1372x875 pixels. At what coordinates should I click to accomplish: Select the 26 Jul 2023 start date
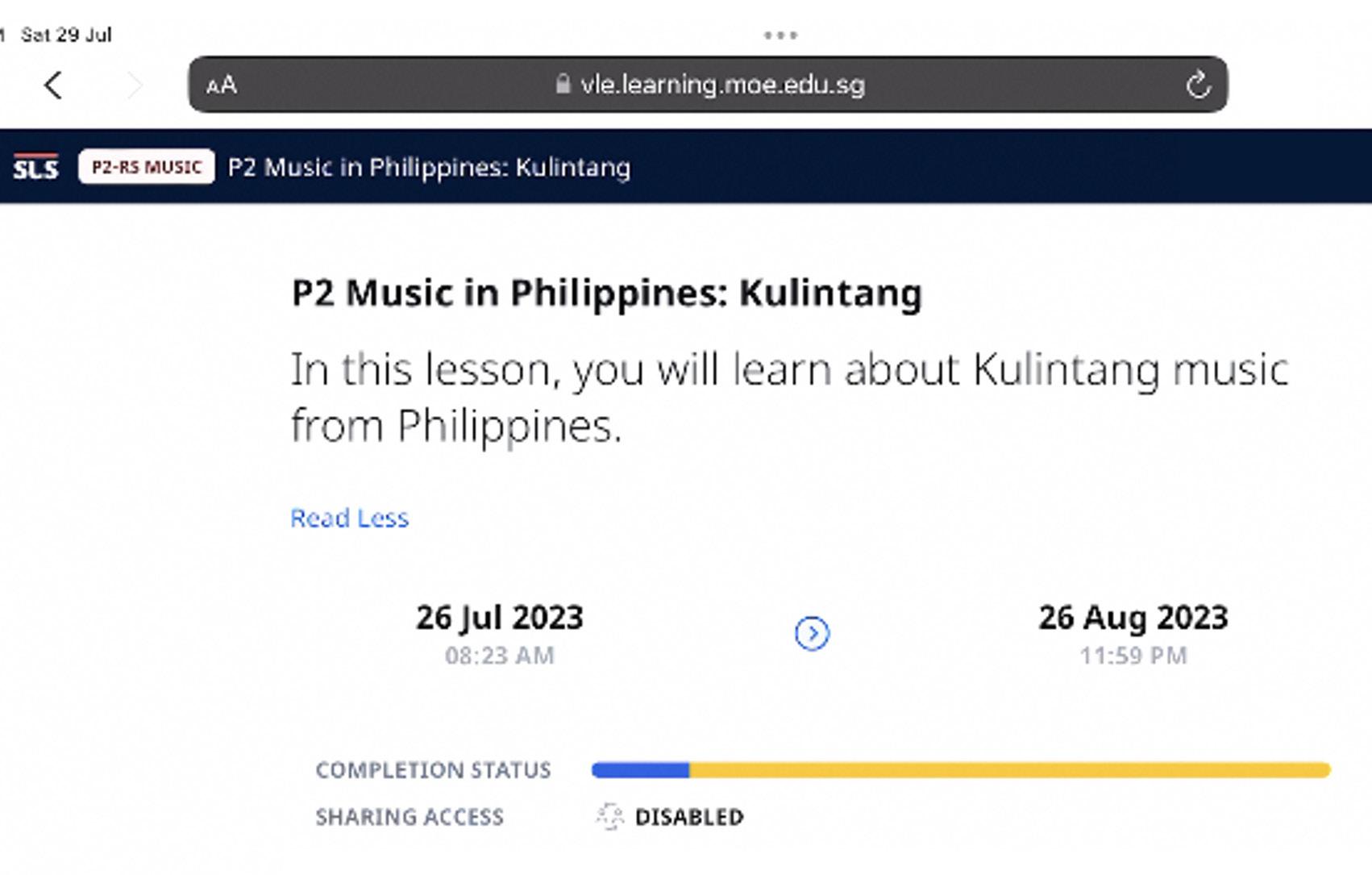click(499, 619)
